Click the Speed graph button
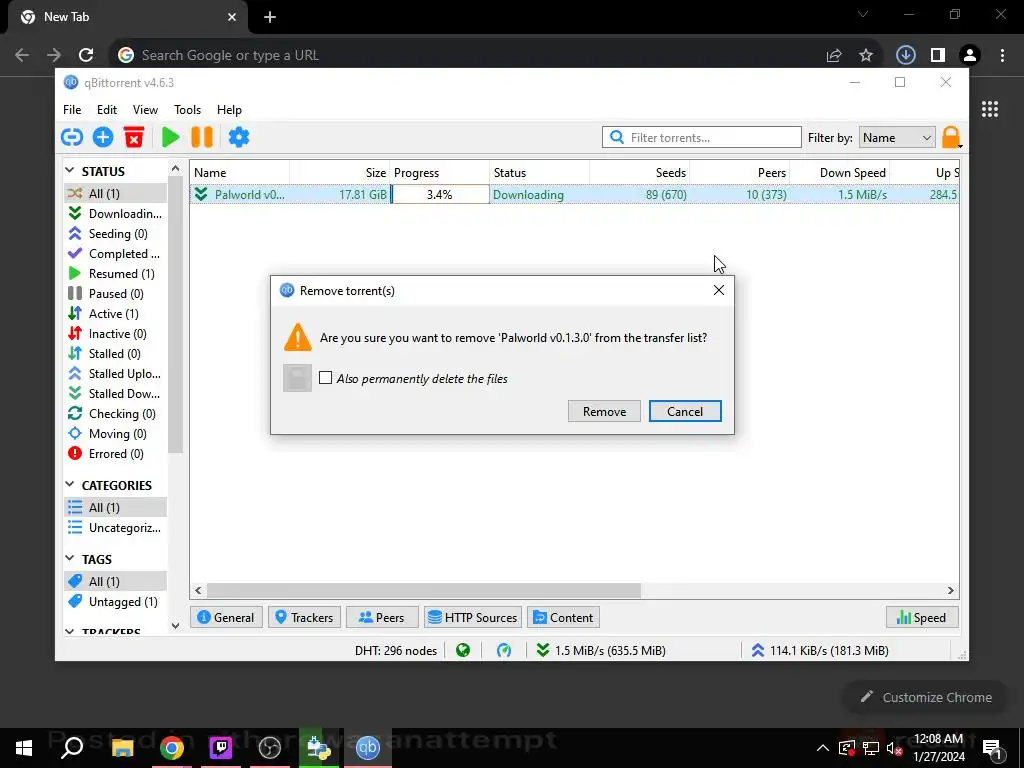Viewport: 1024px width, 768px height. pos(922,617)
